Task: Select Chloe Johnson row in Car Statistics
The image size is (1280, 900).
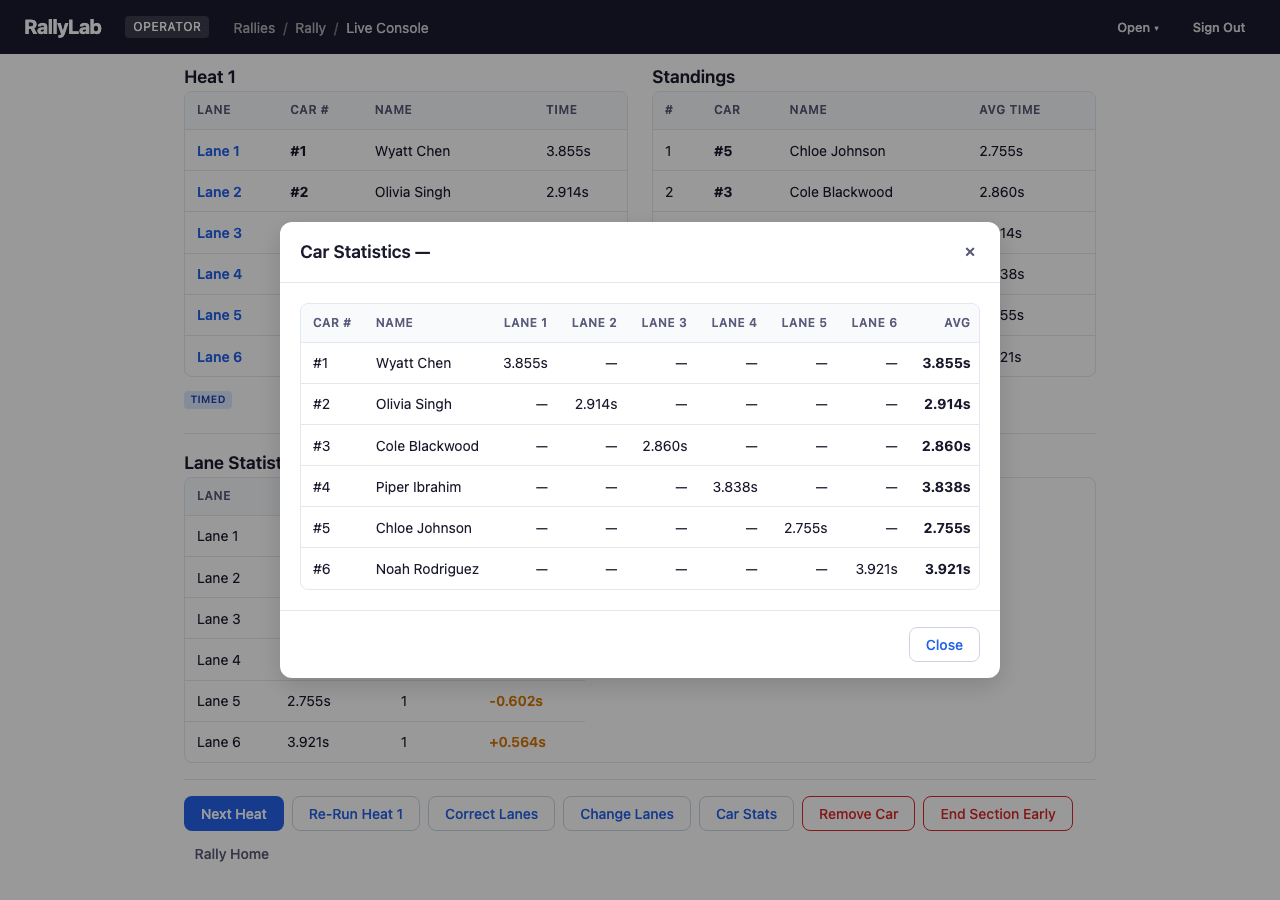Action: (639, 528)
